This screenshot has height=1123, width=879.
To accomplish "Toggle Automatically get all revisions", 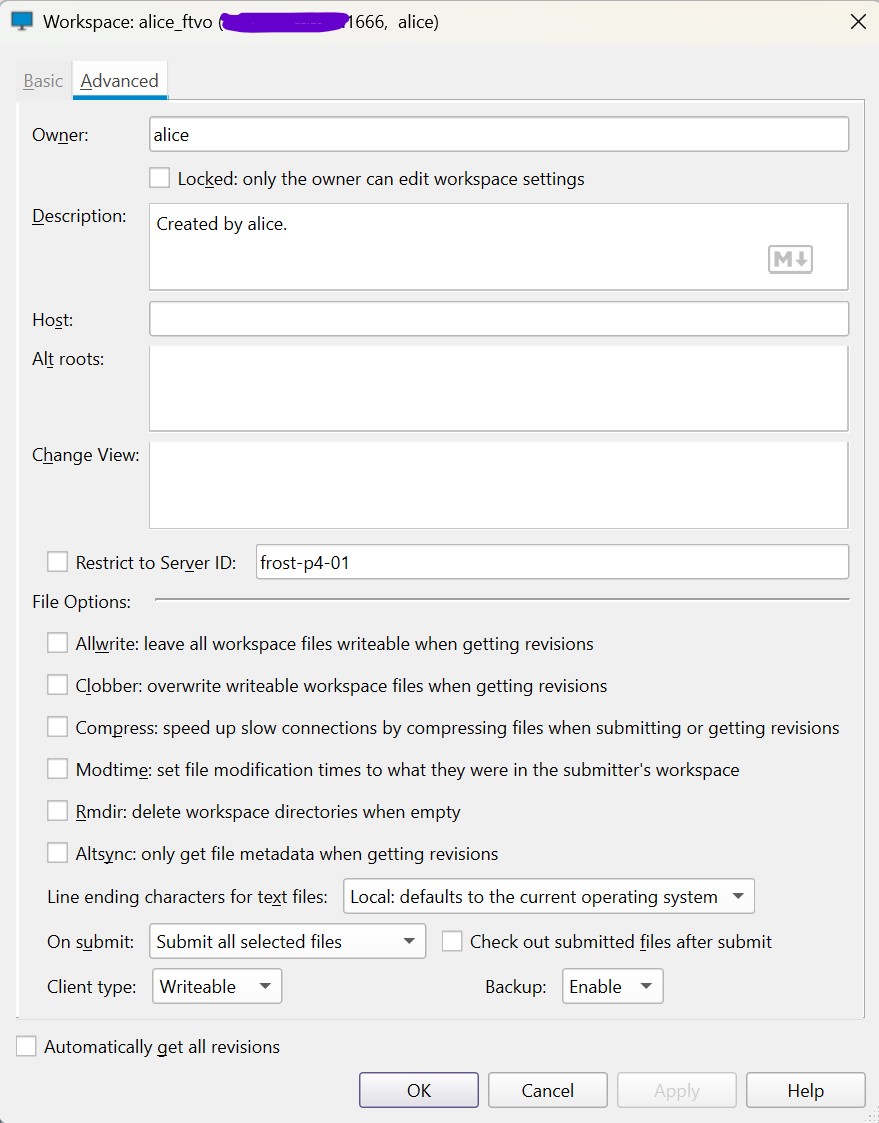I will click(x=26, y=1047).
